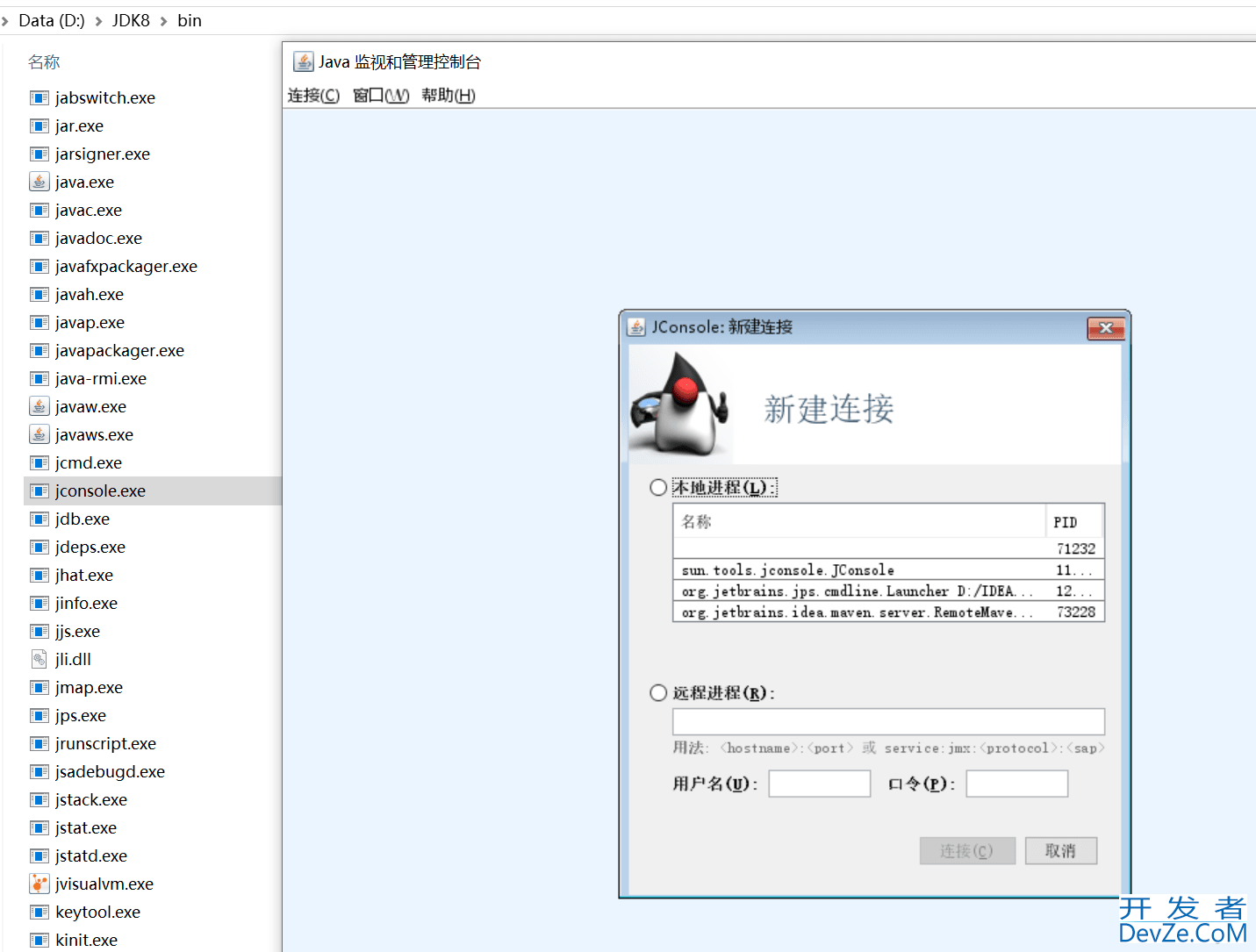
Task: Select the jrunscript.exe file name
Action: [105, 744]
